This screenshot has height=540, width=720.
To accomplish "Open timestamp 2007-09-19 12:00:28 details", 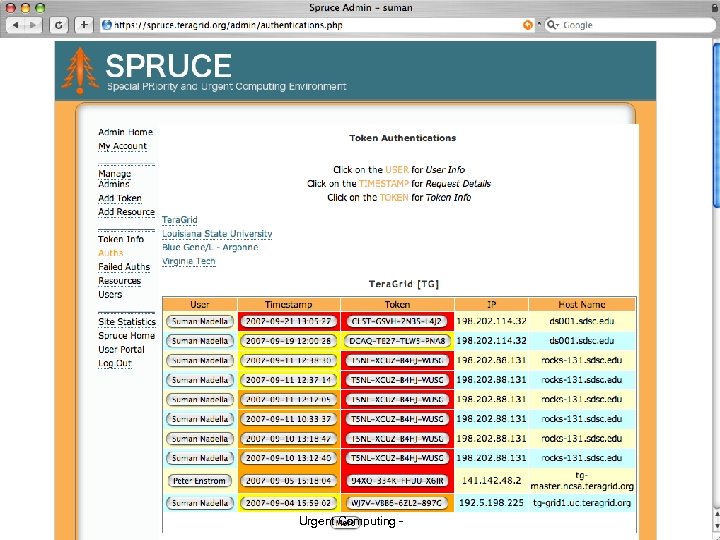I will coord(288,341).
